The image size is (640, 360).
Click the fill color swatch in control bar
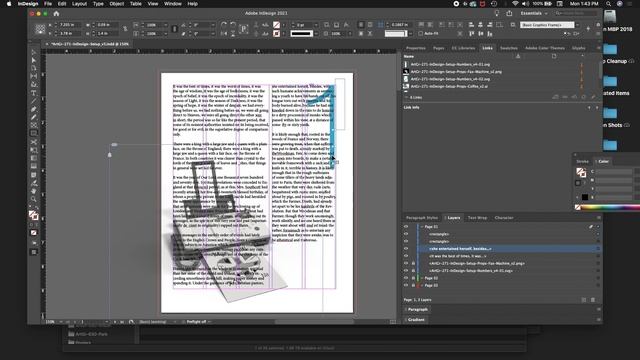276,25
